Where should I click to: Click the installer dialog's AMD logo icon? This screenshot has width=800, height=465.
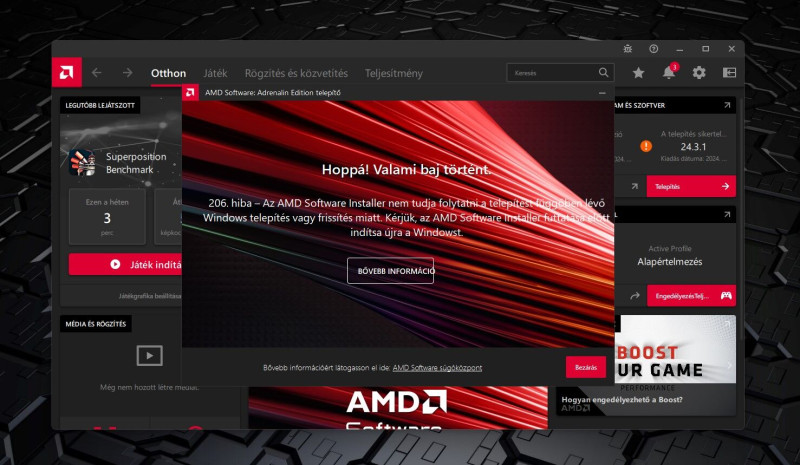pyautogui.click(x=190, y=92)
